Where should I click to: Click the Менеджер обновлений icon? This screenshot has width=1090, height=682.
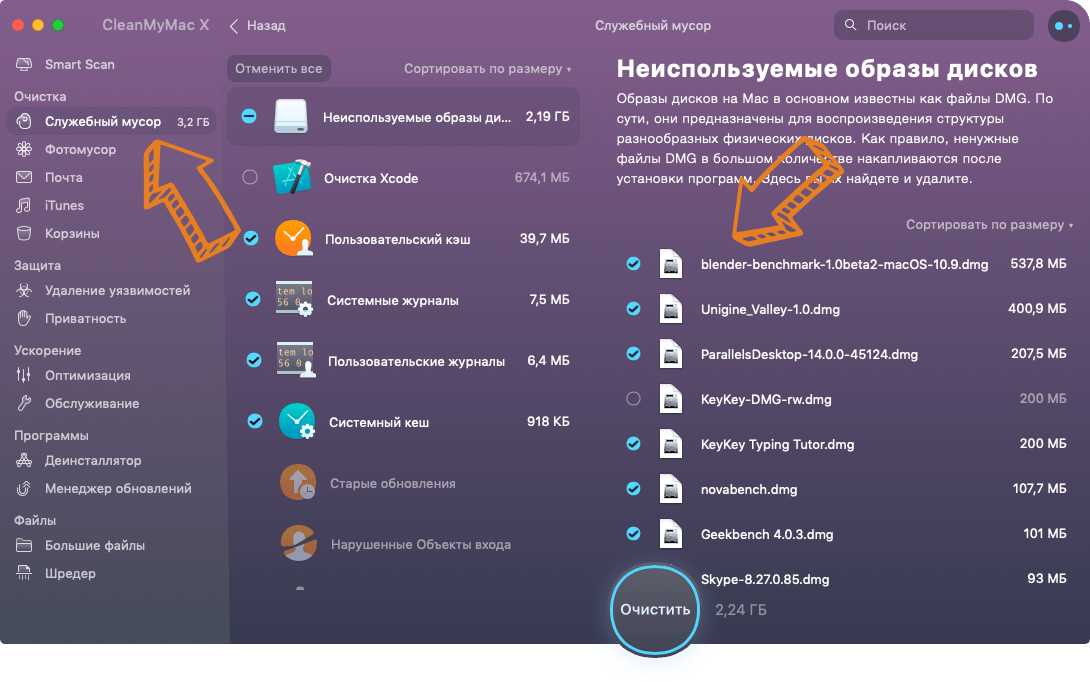24,489
